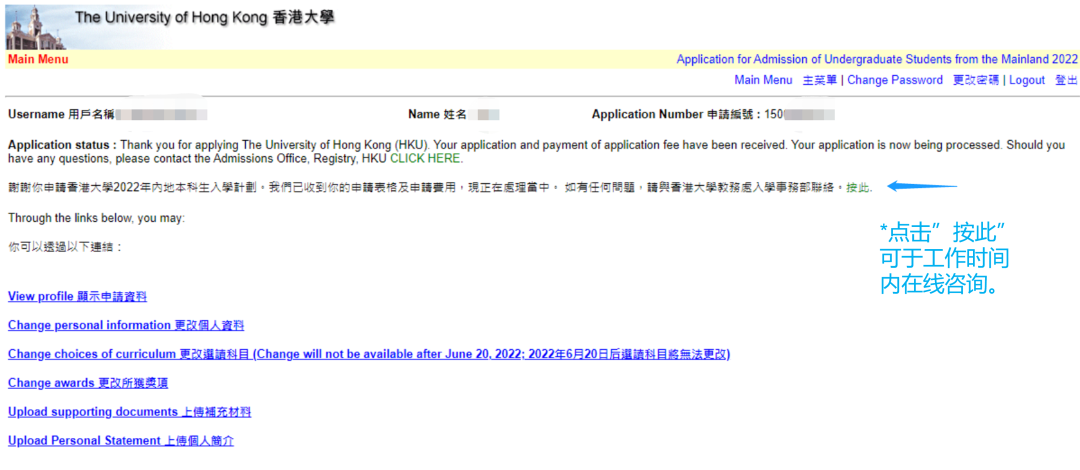The image size is (1080, 470).
Task: Select the 謝謝你申請香港大學2022年 paragraph
Action: coord(439,187)
